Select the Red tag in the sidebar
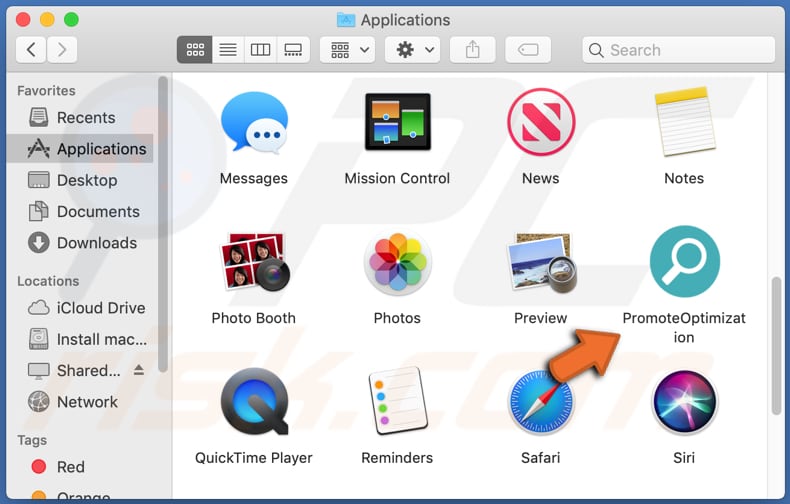 [81, 467]
